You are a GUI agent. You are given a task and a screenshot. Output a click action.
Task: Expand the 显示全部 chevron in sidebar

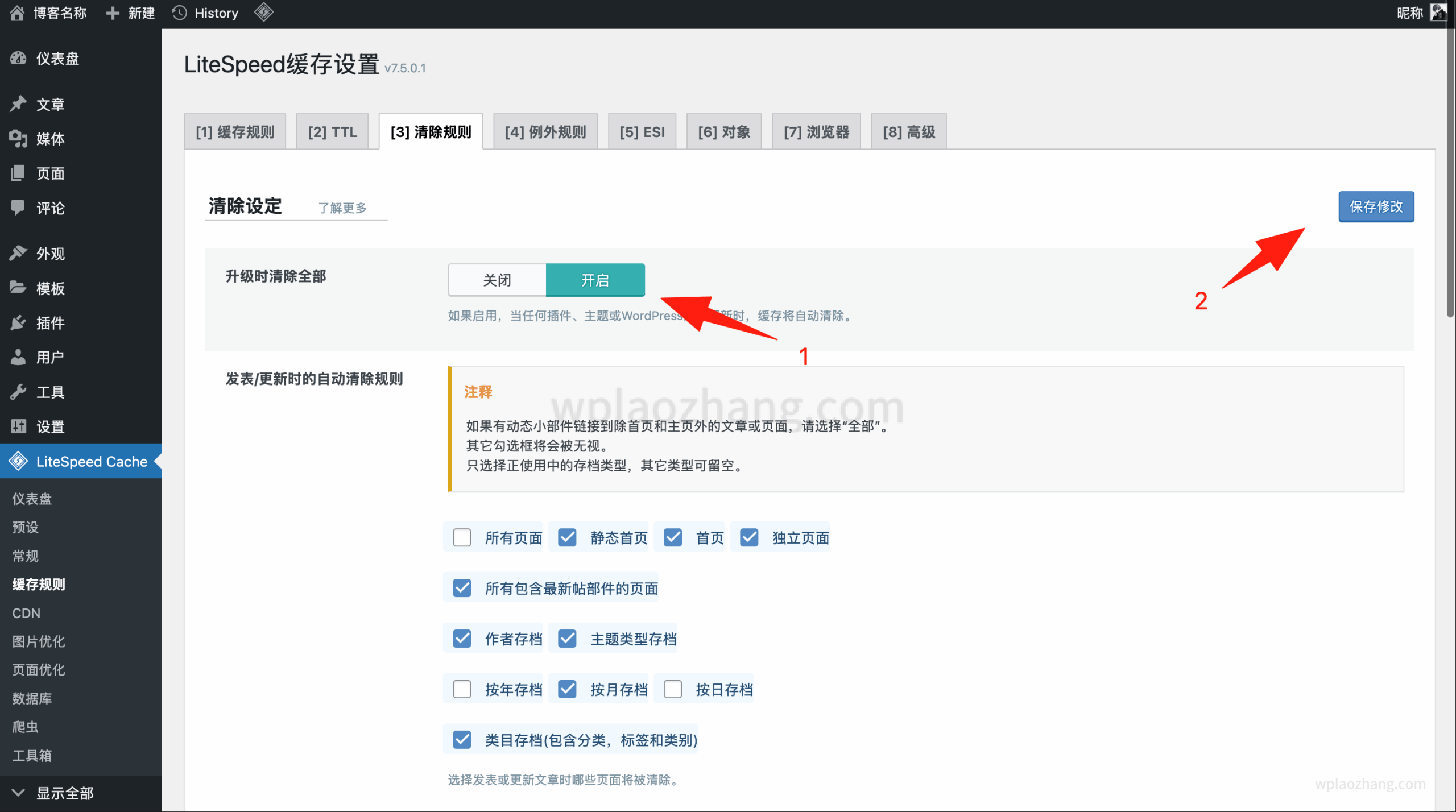click(x=18, y=793)
